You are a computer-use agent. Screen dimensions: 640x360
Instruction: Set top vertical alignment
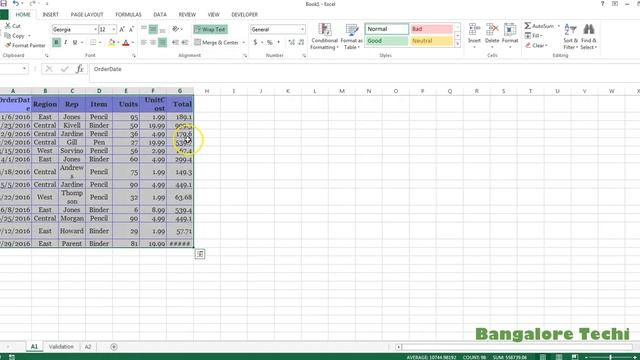point(144,29)
